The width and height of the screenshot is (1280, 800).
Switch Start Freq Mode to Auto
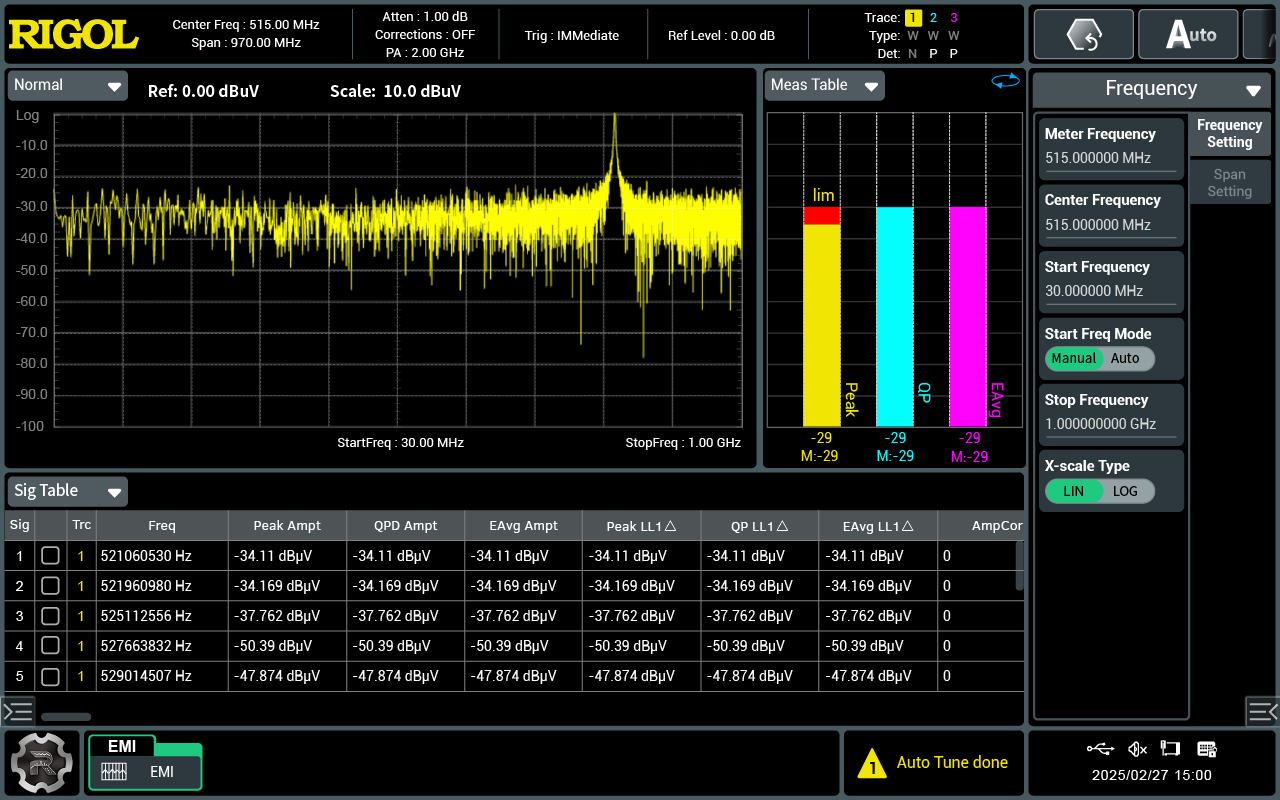pyautogui.click(x=1125, y=358)
